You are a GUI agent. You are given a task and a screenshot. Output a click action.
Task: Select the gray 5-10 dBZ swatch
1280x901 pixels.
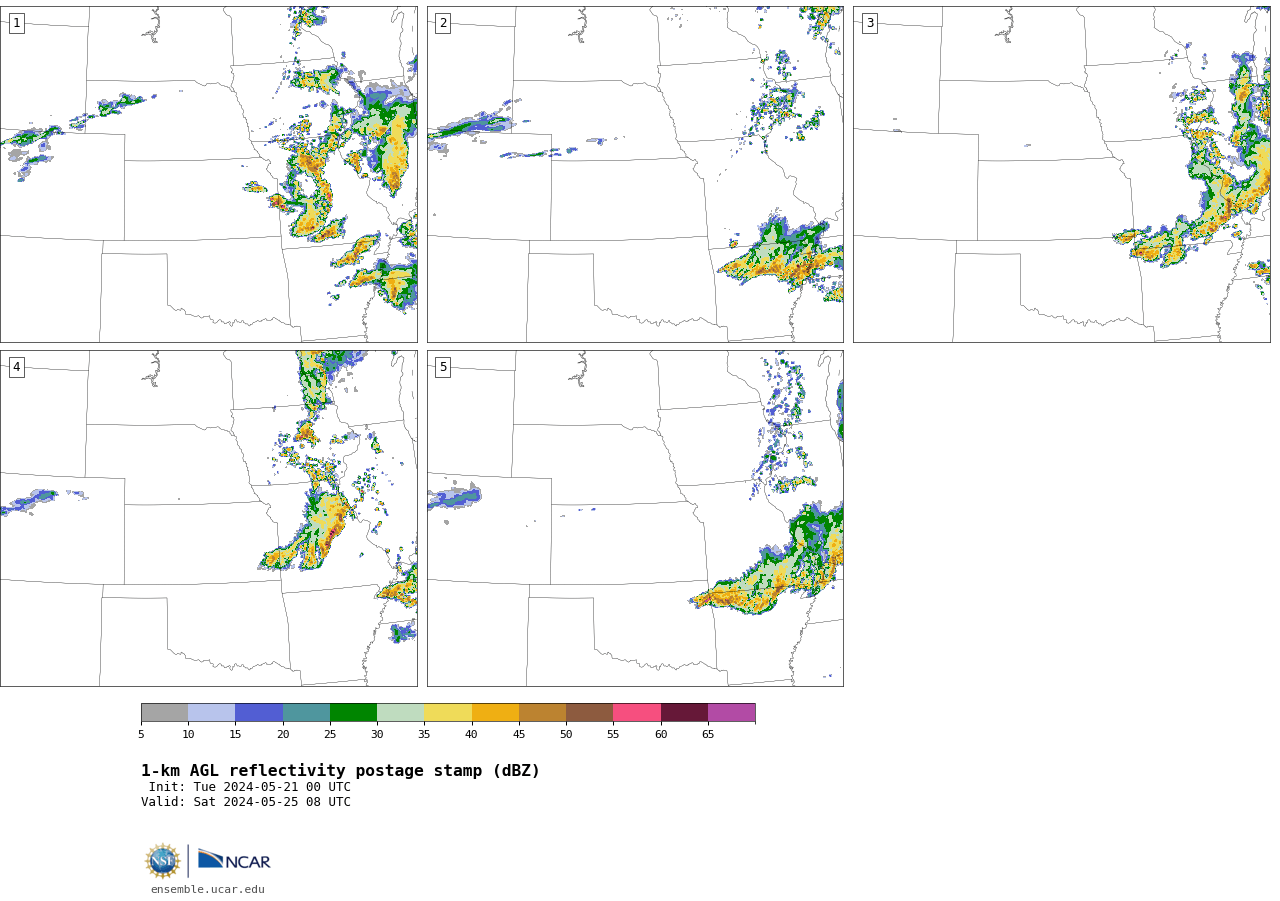click(164, 713)
